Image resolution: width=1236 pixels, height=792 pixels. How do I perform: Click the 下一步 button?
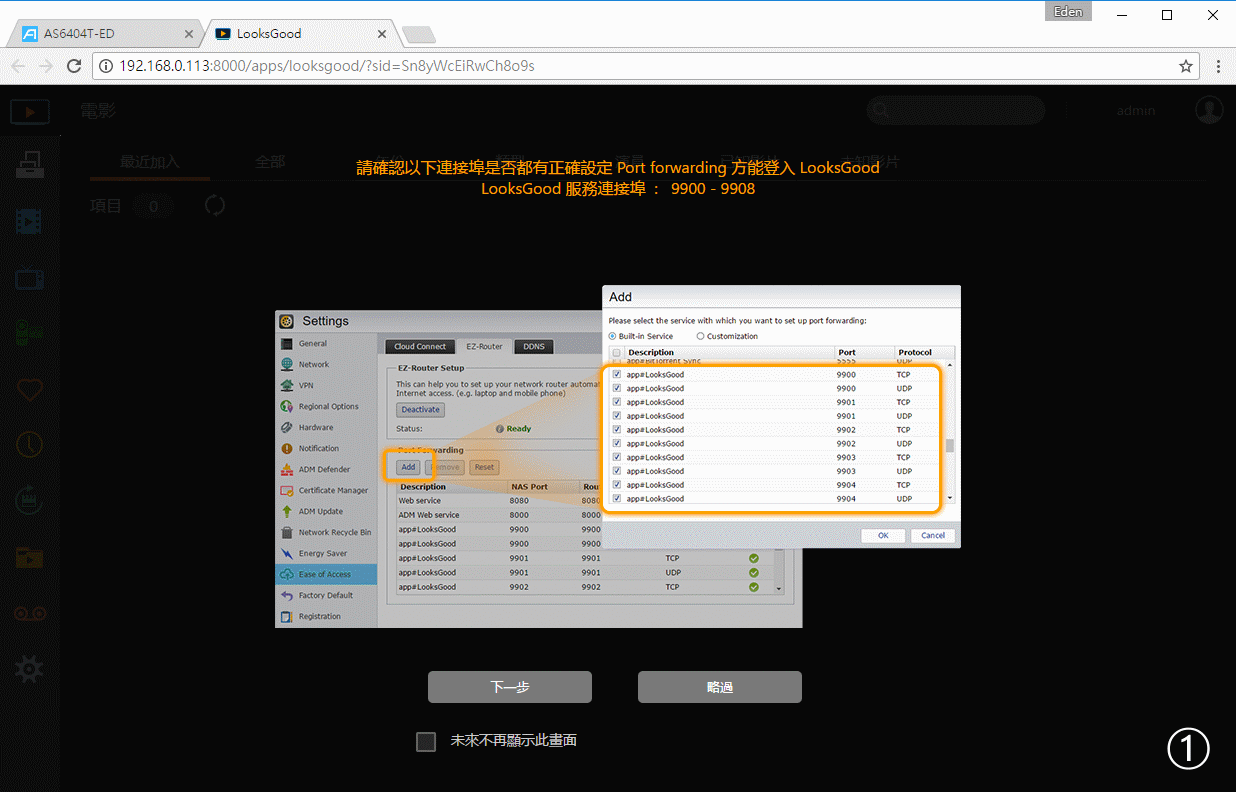coord(510,687)
